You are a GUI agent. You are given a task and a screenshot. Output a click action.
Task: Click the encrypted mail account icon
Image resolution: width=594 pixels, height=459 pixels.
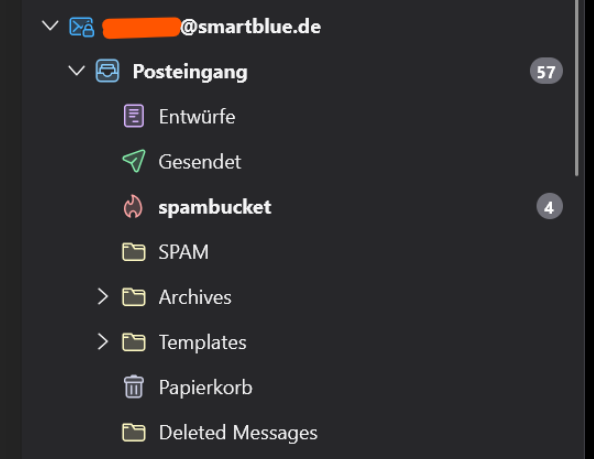coord(81,27)
